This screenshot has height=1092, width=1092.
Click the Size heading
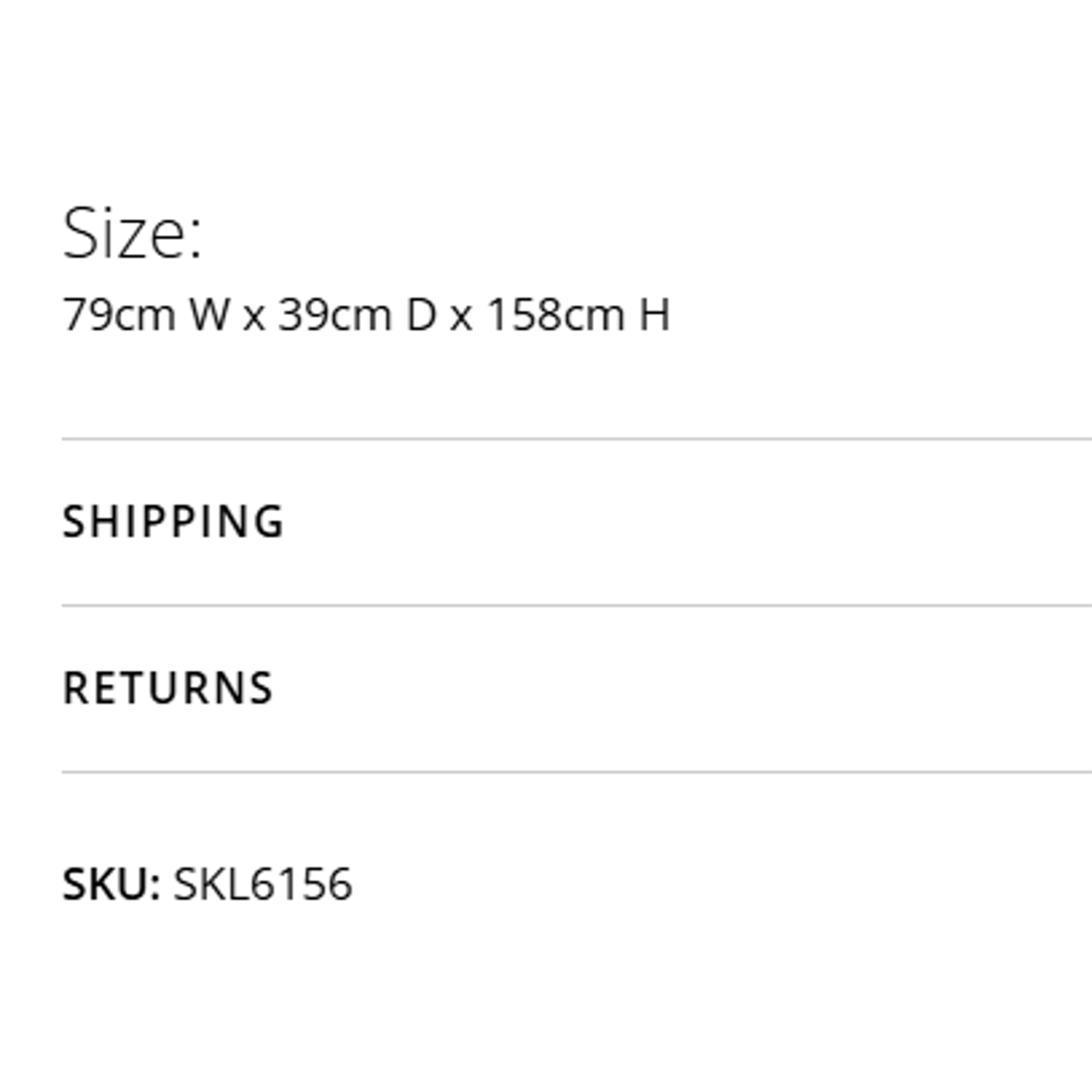point(132,234)
